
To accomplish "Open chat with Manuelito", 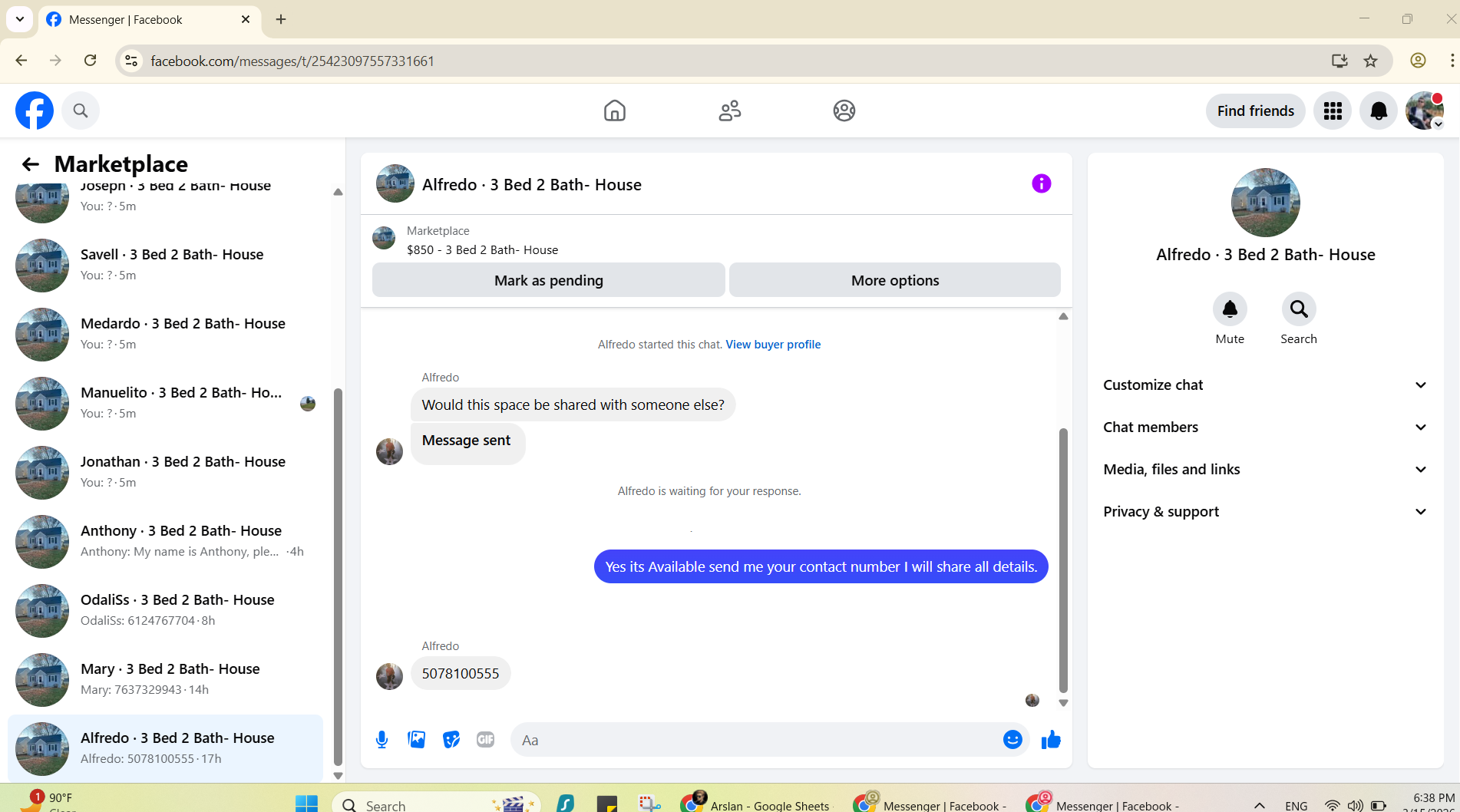I will click(165, 403).
